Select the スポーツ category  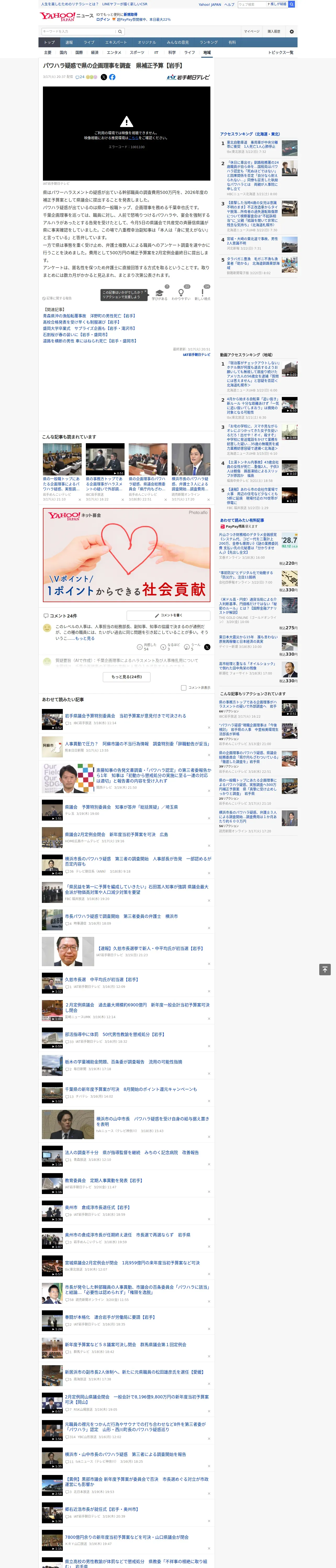tap(137, 52)
